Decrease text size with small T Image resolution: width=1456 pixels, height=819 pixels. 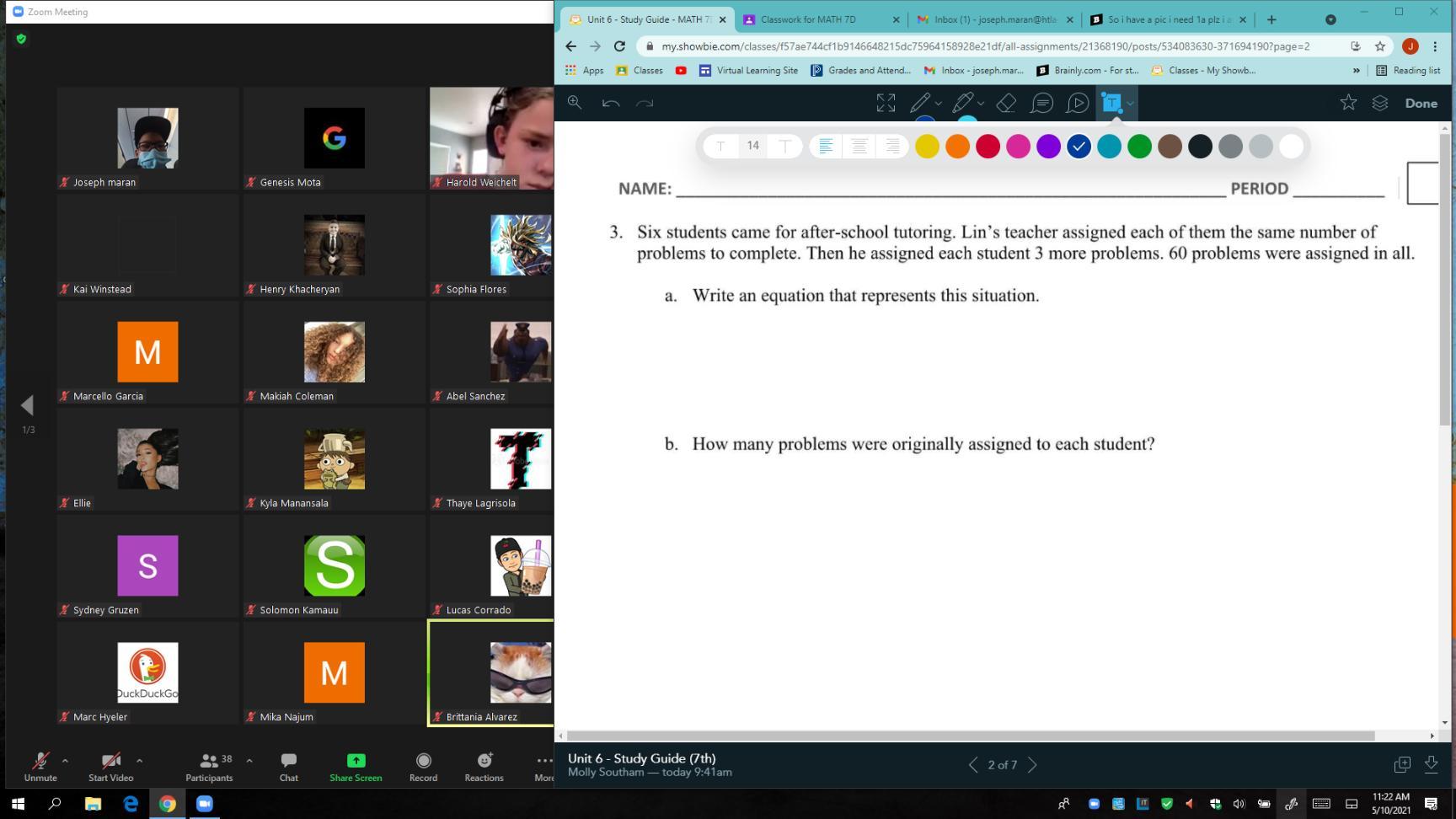pyautogui.click(x=720, y=147)
